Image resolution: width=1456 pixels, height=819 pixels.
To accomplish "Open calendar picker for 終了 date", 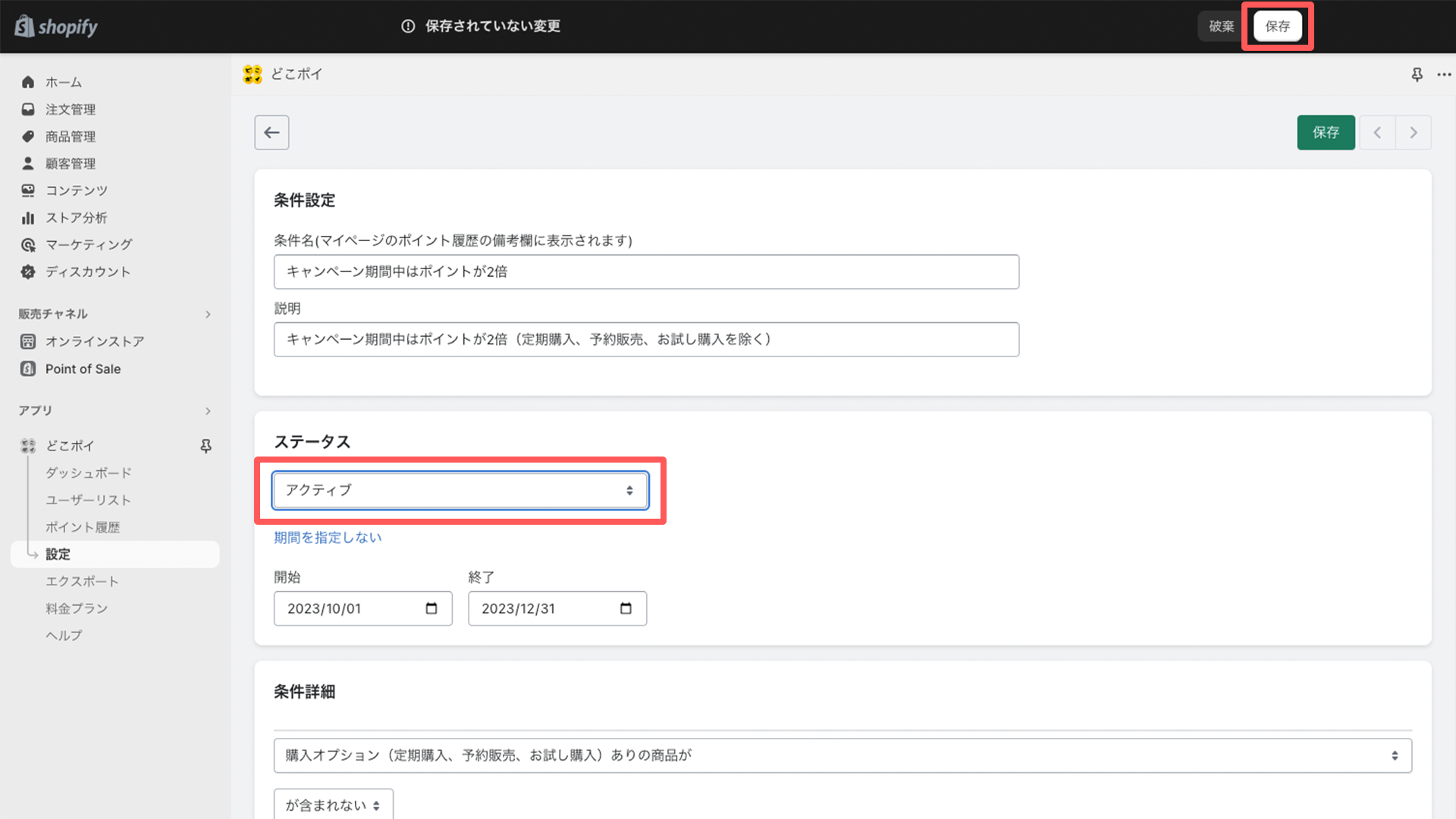I will (626, 608).
